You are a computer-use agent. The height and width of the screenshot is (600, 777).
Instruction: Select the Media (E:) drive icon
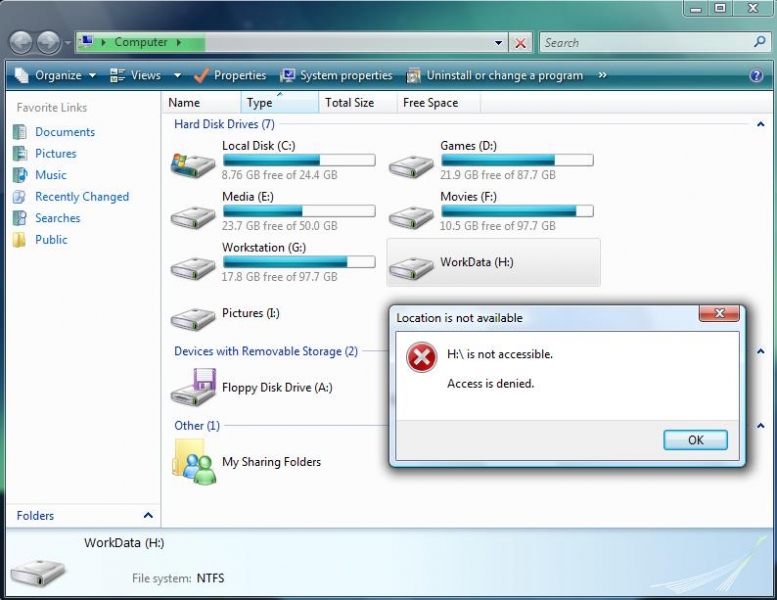click(x=193, y=214)
